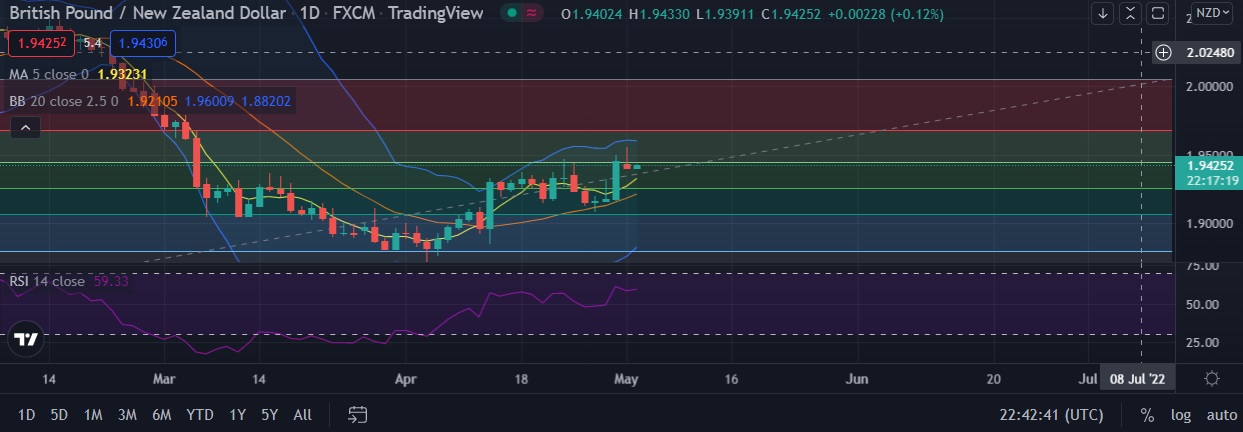Click the TradingView logo on chart
1243x432 pixels.
pyautogui.click(x=27, y=339)
